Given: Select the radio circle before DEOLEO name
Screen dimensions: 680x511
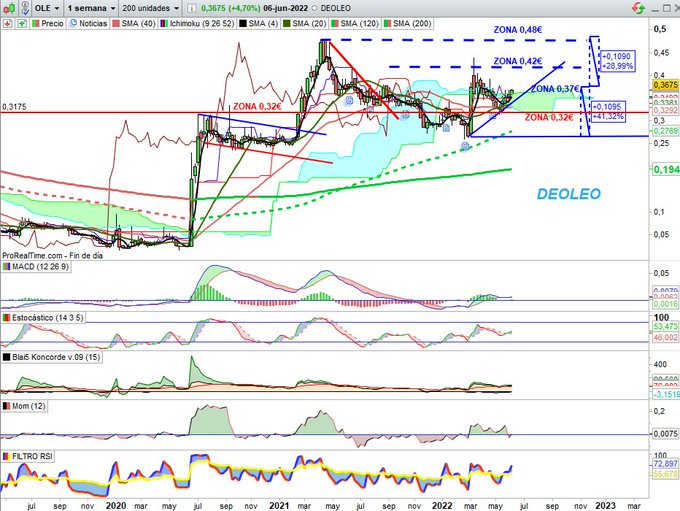Looking at the screenshot, I should pos(314,8).
